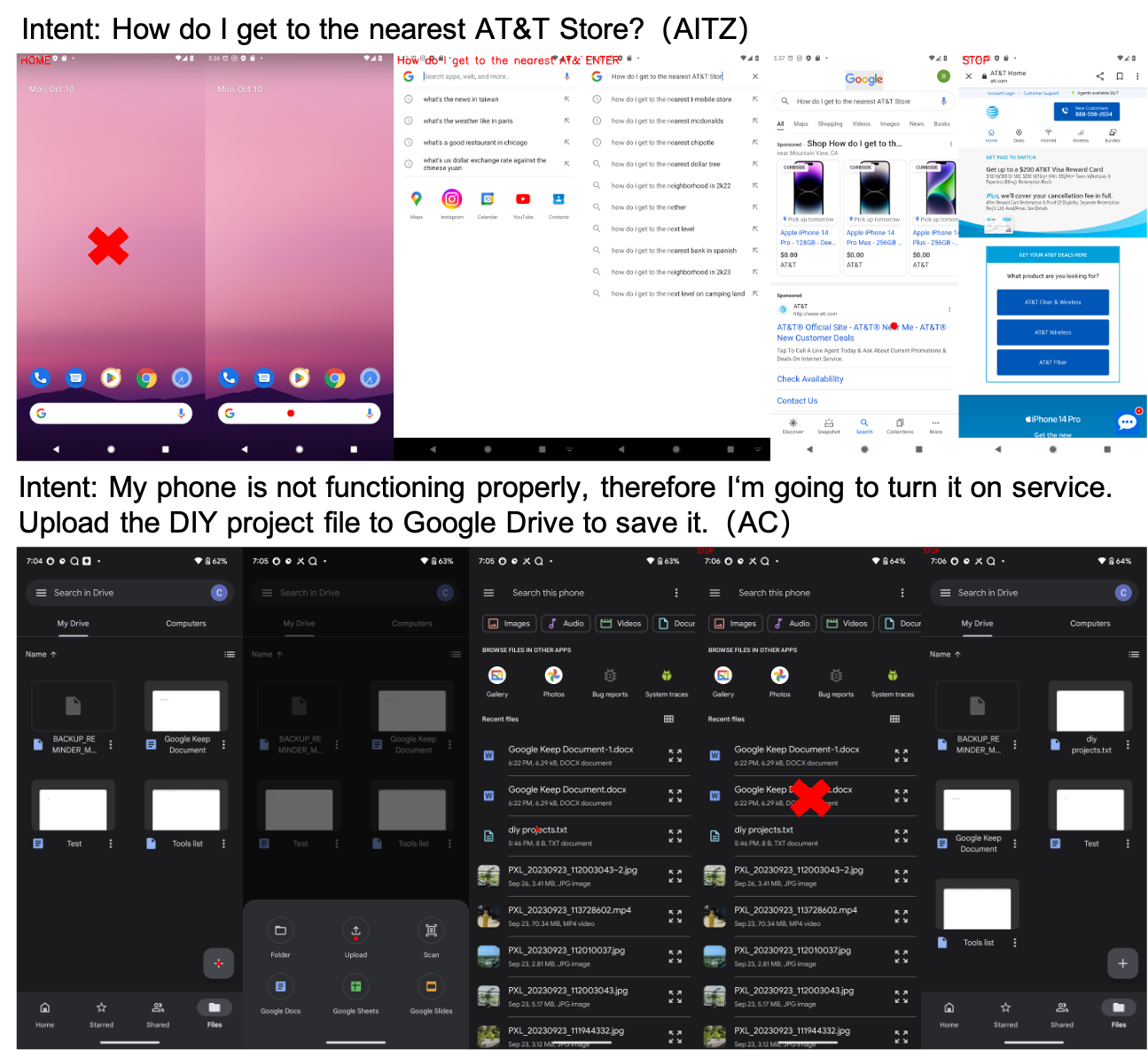Open the chat bubble on AT&T page

[1127, 422]
